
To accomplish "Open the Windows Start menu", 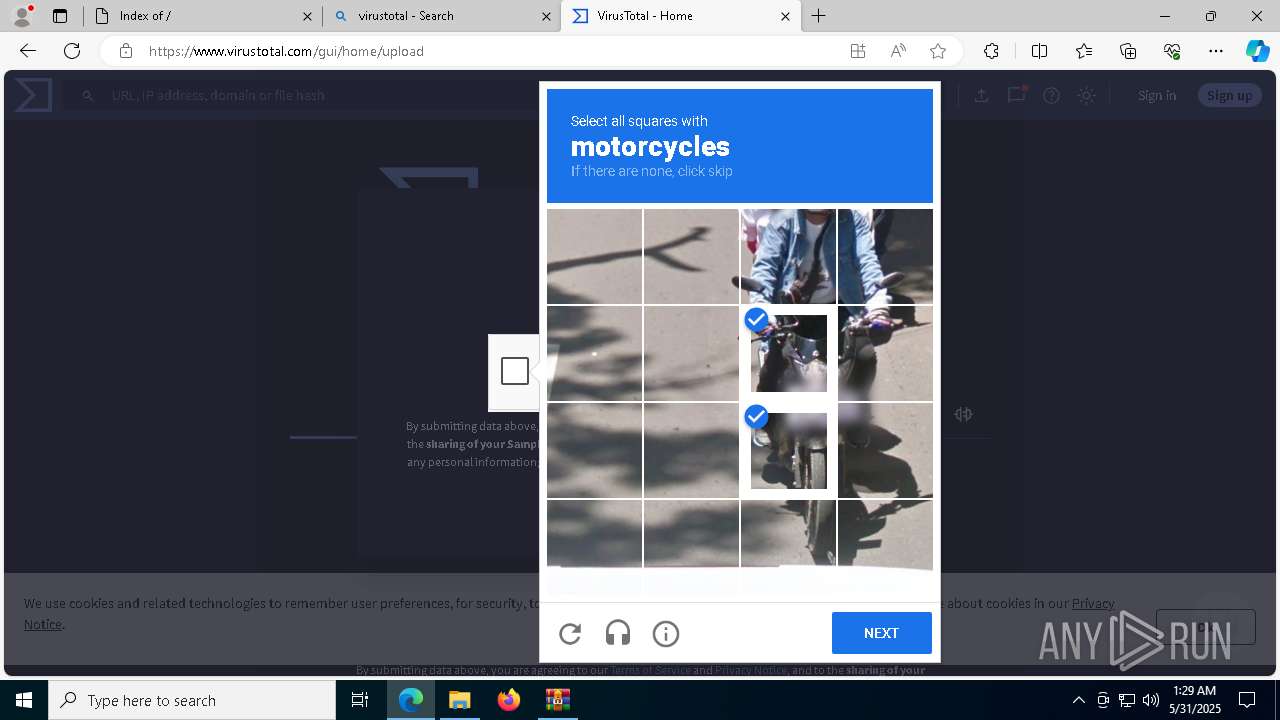I will (24, 700).
